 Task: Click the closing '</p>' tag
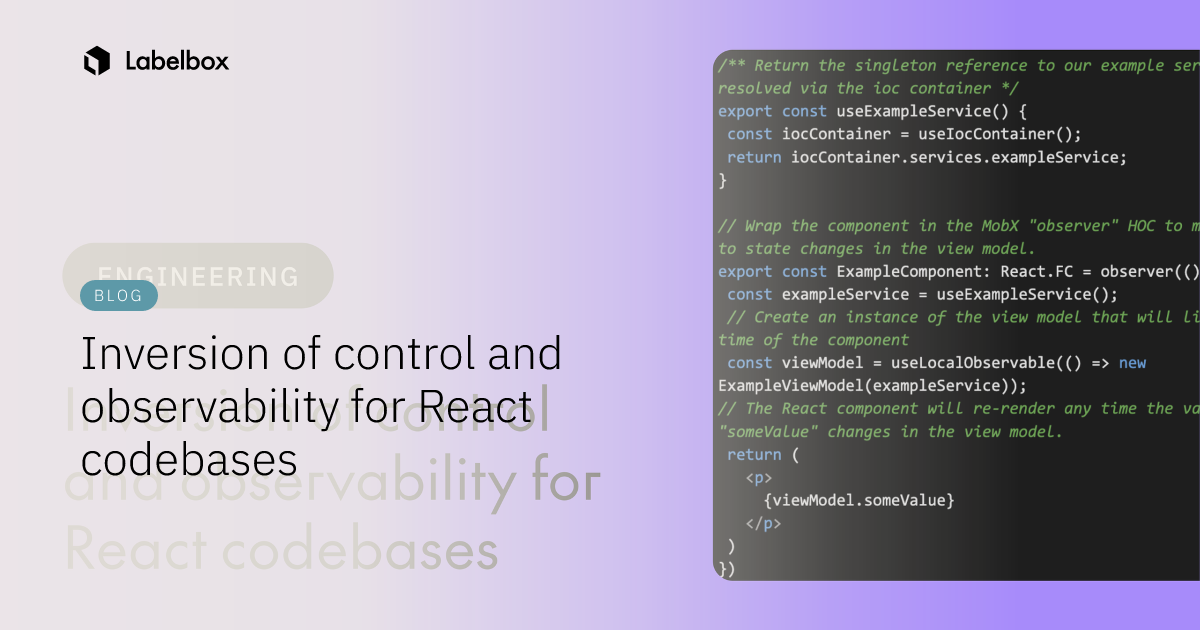763,523
